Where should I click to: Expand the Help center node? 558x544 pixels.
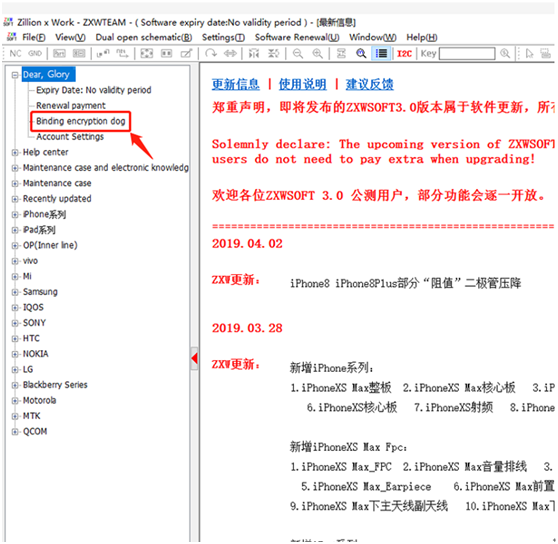[15, 153]
